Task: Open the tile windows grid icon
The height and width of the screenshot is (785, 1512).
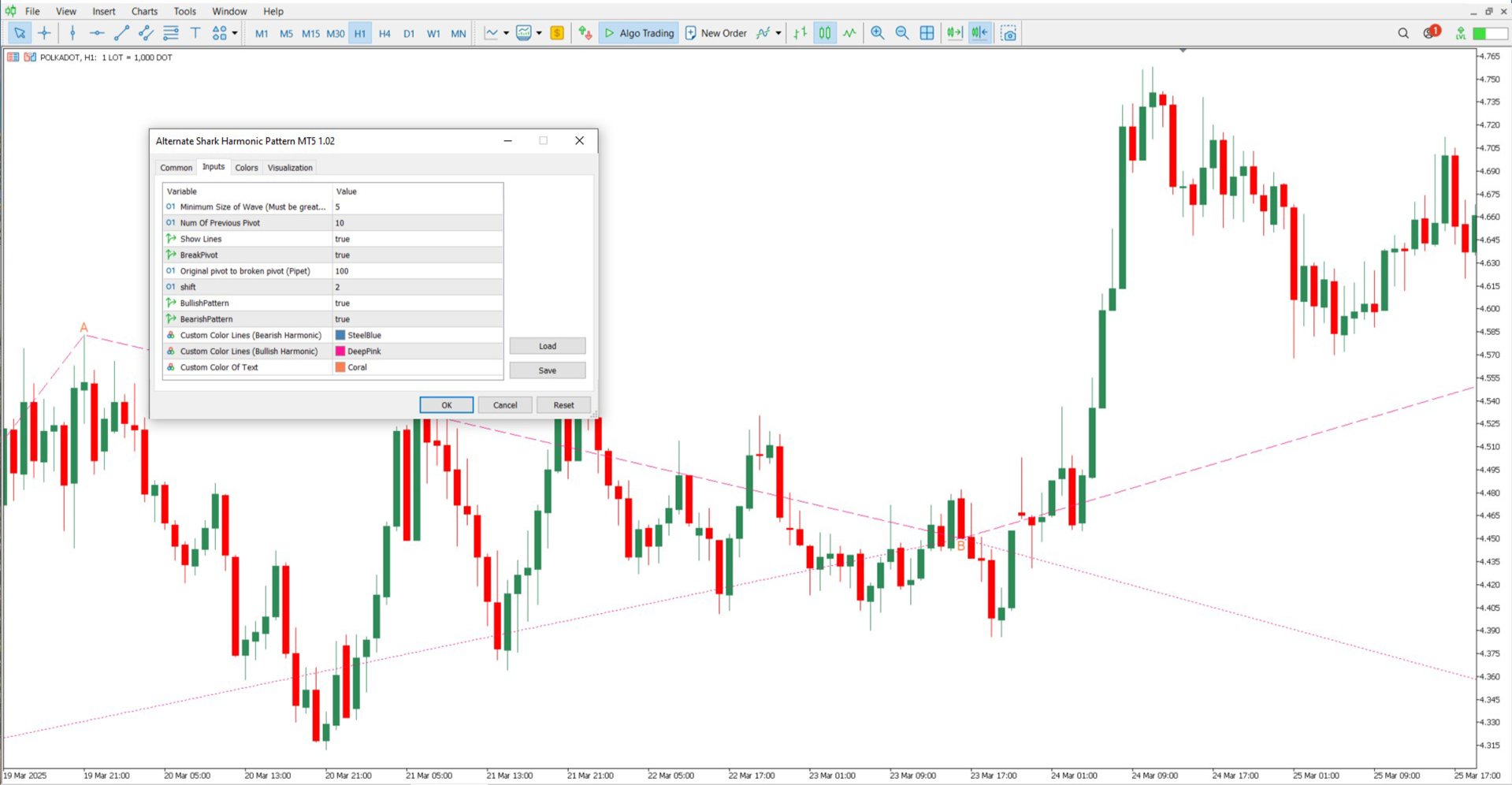Action: coord(927,33)
